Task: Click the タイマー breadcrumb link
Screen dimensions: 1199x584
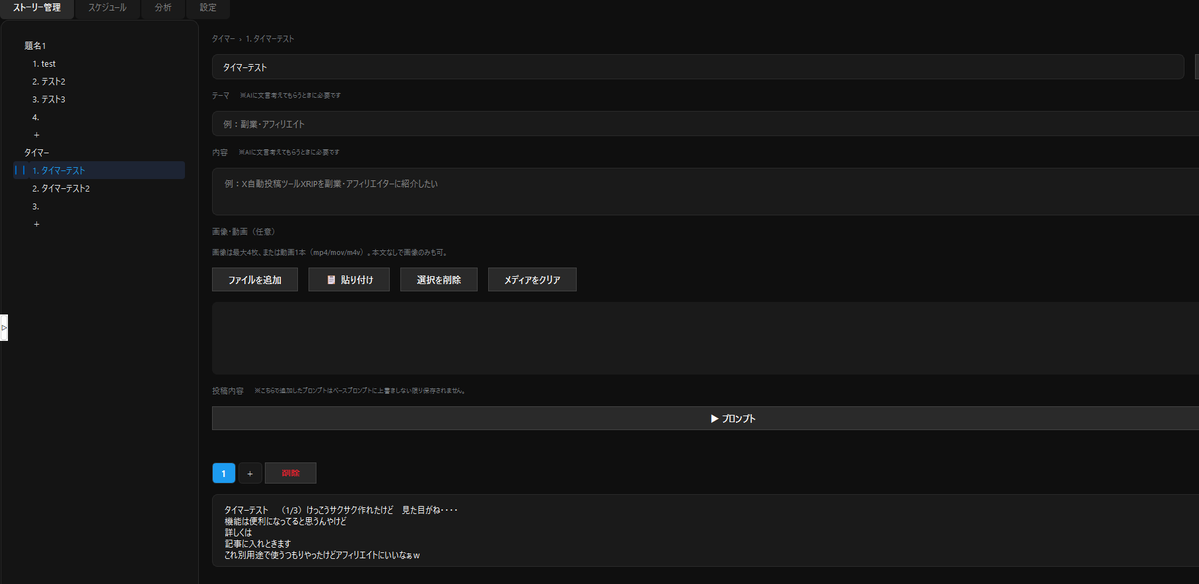Action: point(223,38)
